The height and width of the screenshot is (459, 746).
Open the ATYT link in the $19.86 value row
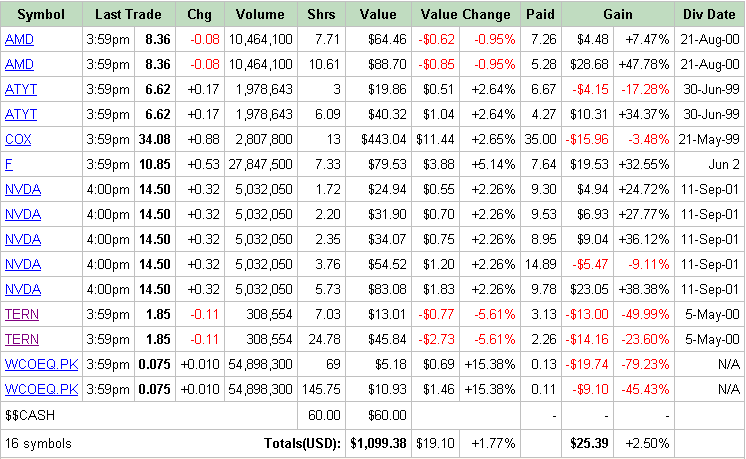point(20,89)
